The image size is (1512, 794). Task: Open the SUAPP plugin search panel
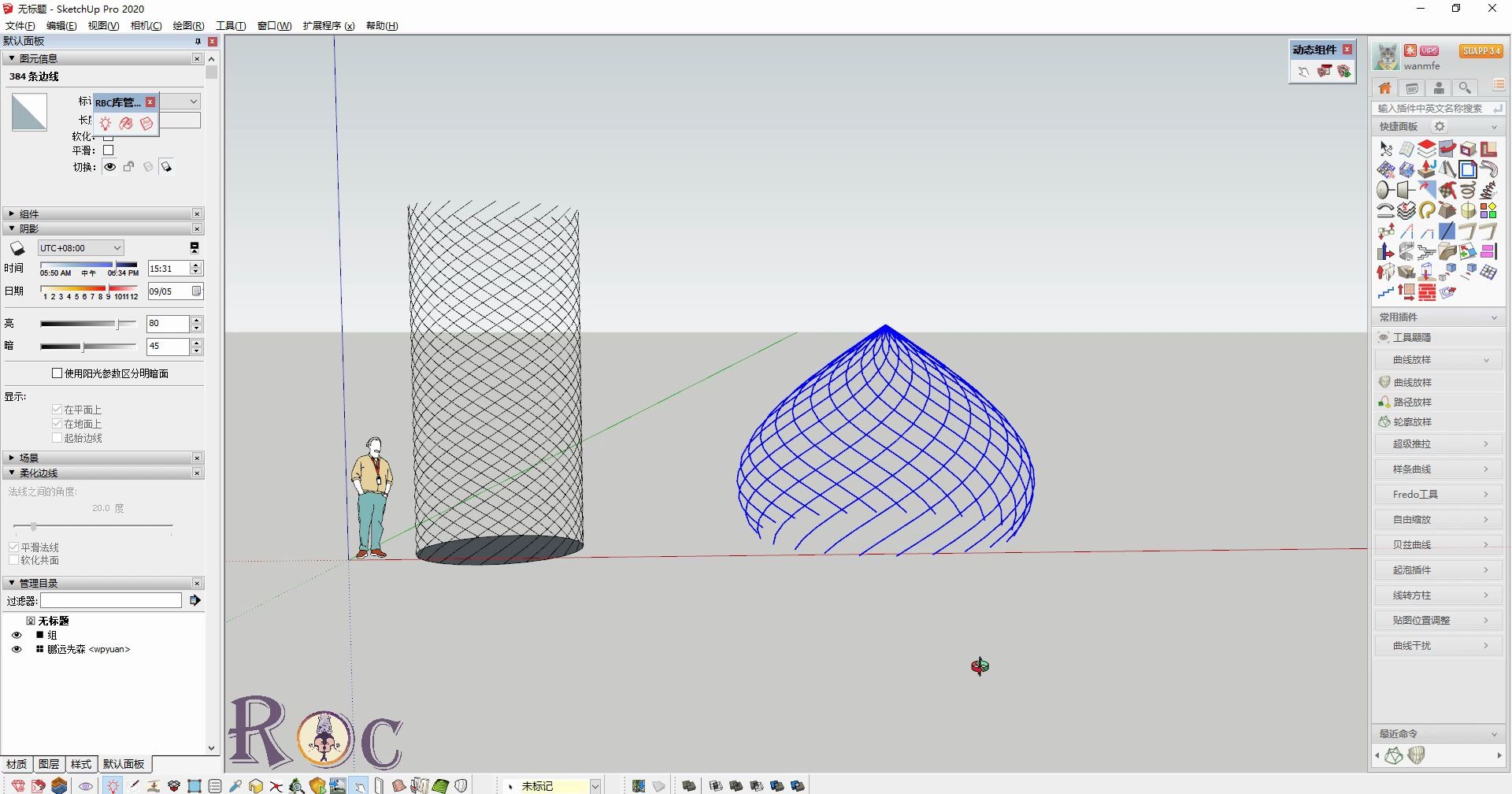click(1466, 87)
